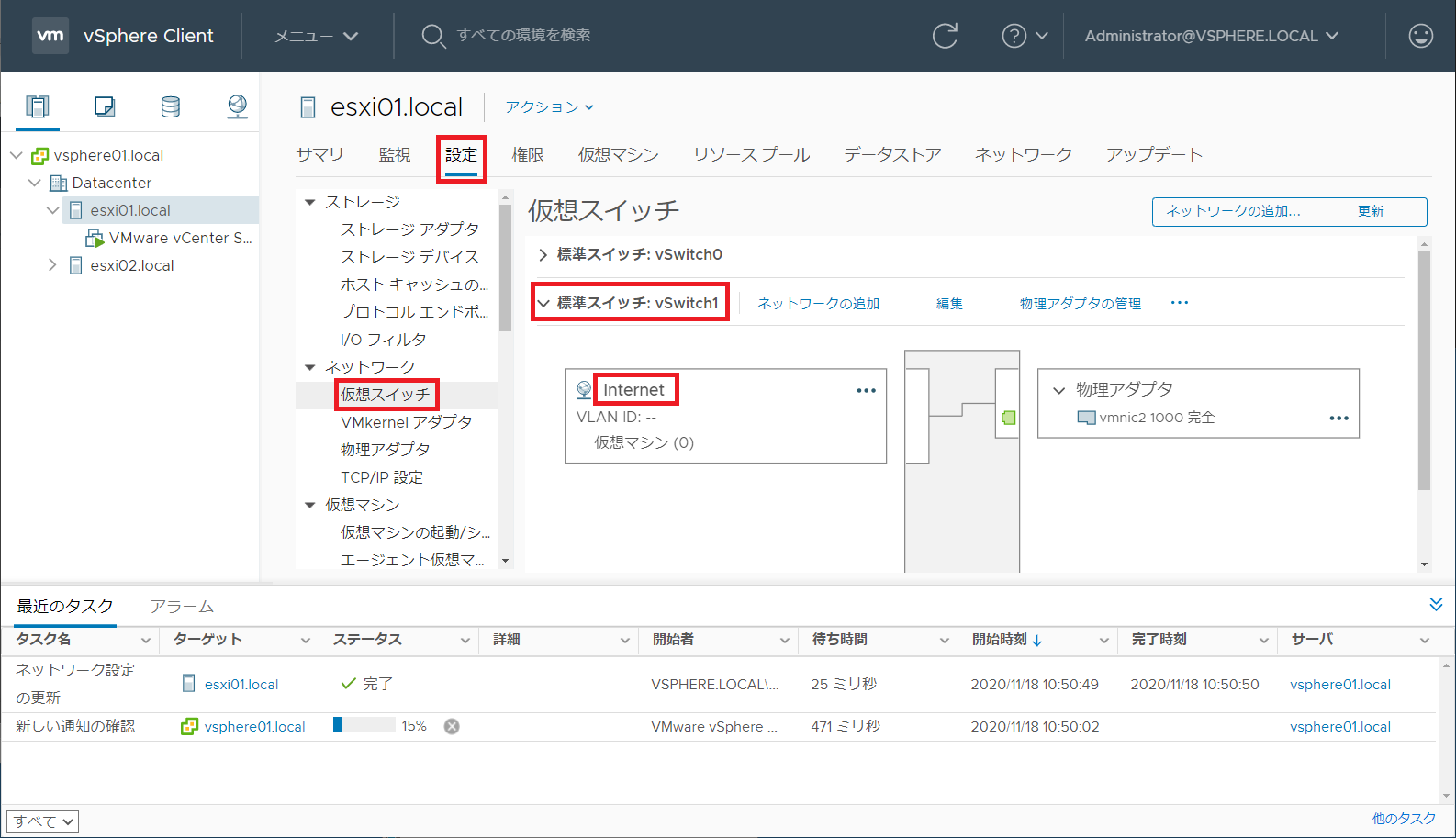
Task: Click 物理アダプタの管理 link
Action: click(x=1081, y=303)
